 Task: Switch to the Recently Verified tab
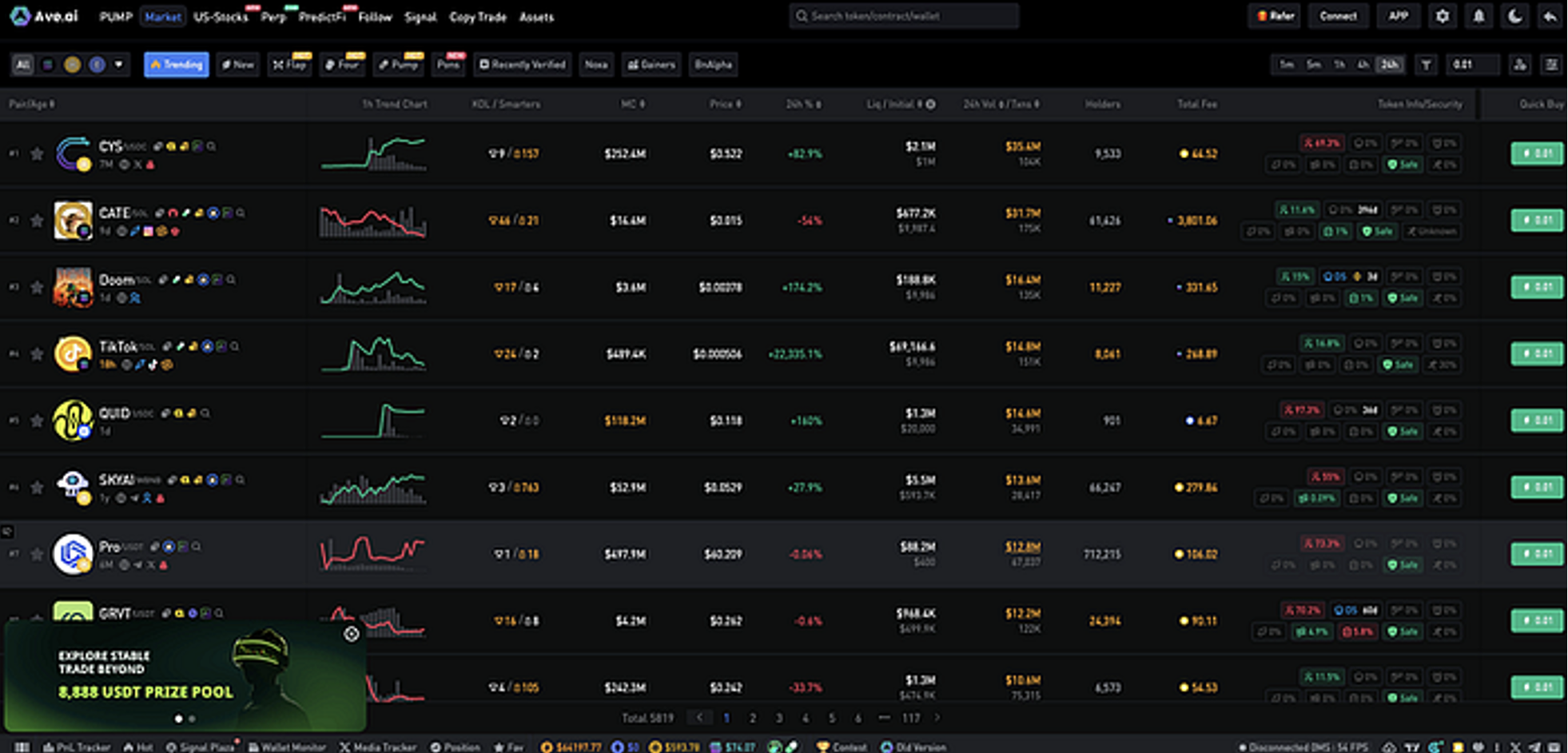522,65
